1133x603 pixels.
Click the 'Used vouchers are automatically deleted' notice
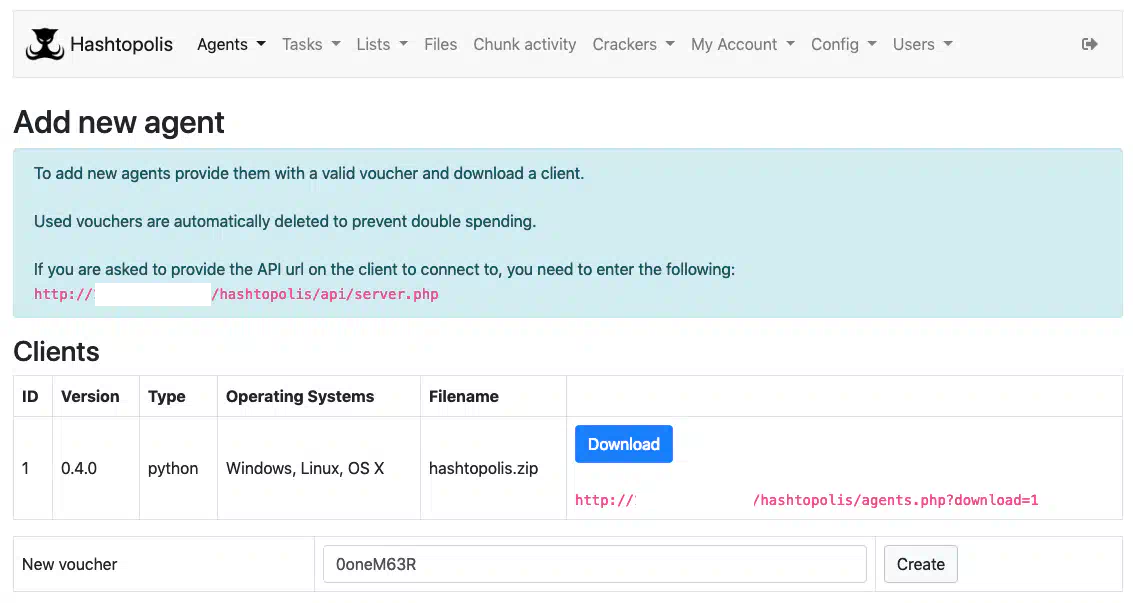click(285, 221)
